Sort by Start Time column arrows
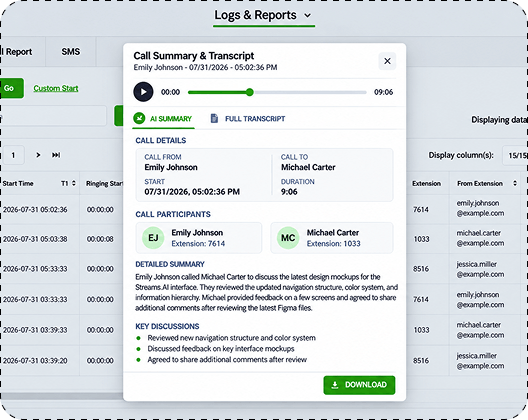Image resolution: width=528 pixels, height=420 pixels. click(74, 183)
